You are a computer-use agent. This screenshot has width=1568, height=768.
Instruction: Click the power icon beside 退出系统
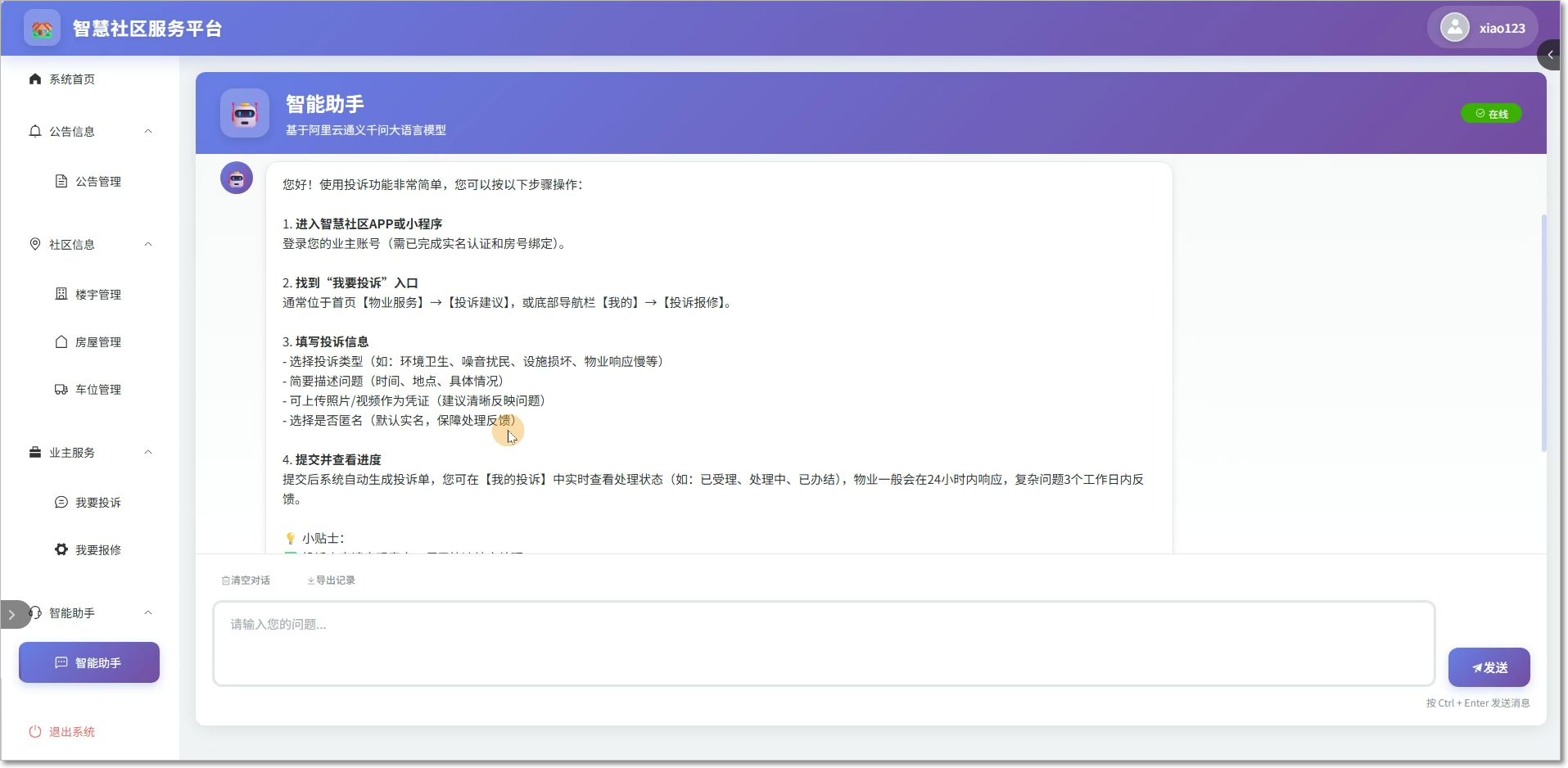pos(35,731)
